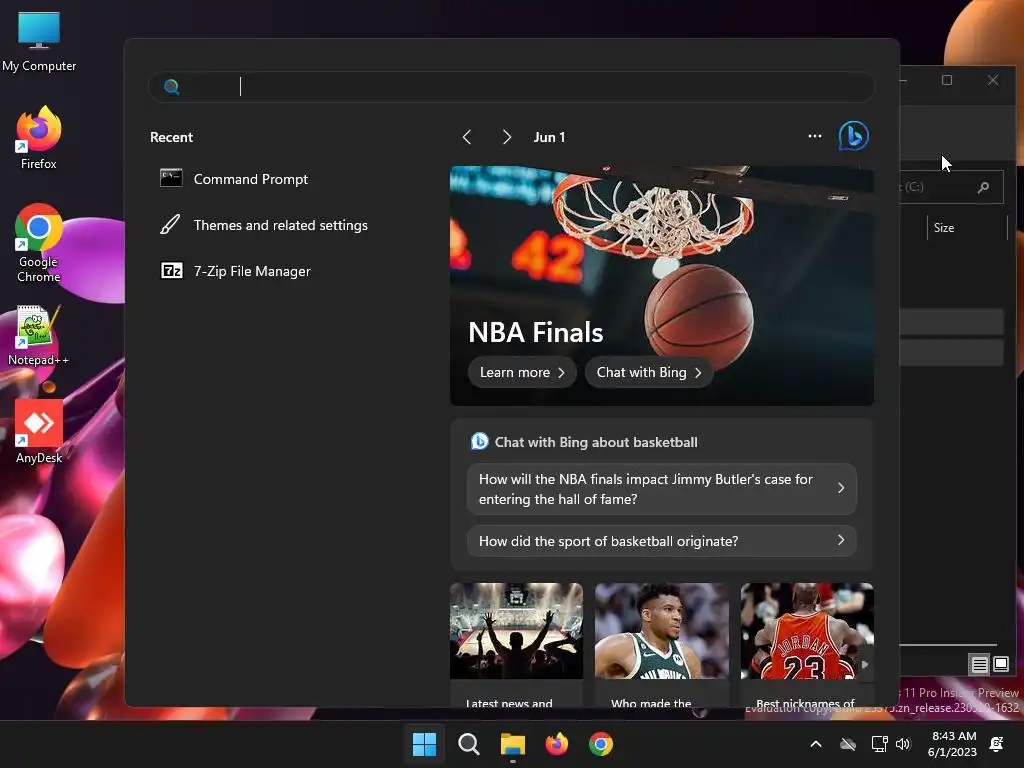The width and height of the screenshot is (1024, 768).
Task: Click Chat with Bing on NBA Finals card
Action: tap(648, 372)
